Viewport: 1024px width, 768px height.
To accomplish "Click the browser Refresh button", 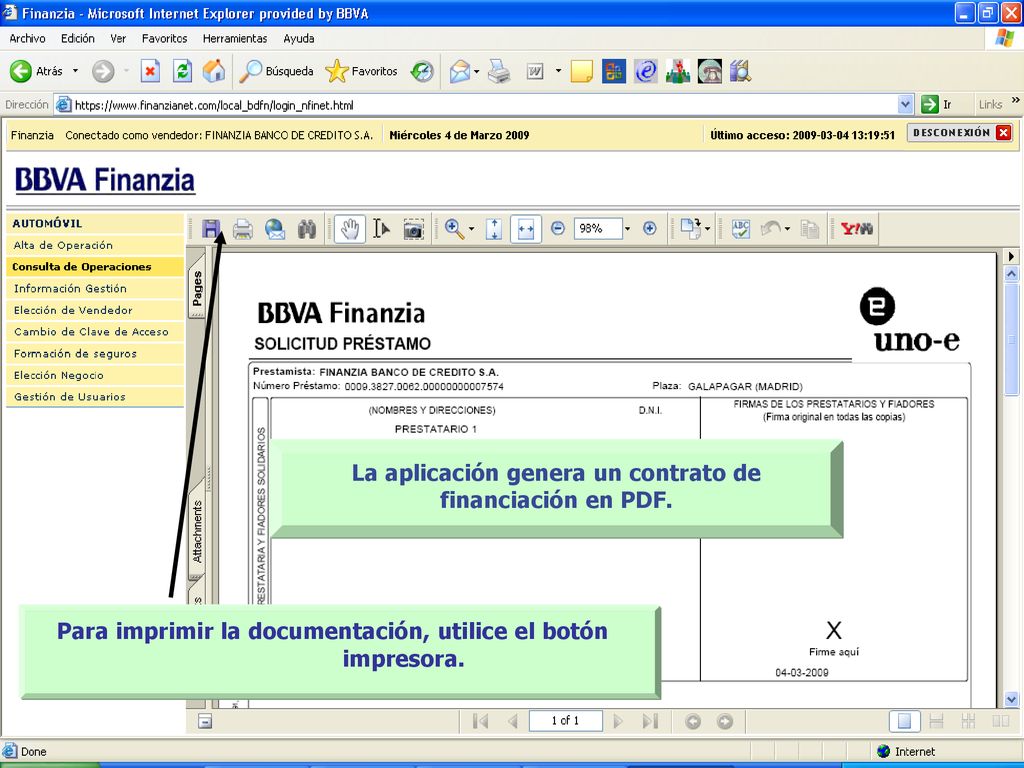I will coord(182,71).
